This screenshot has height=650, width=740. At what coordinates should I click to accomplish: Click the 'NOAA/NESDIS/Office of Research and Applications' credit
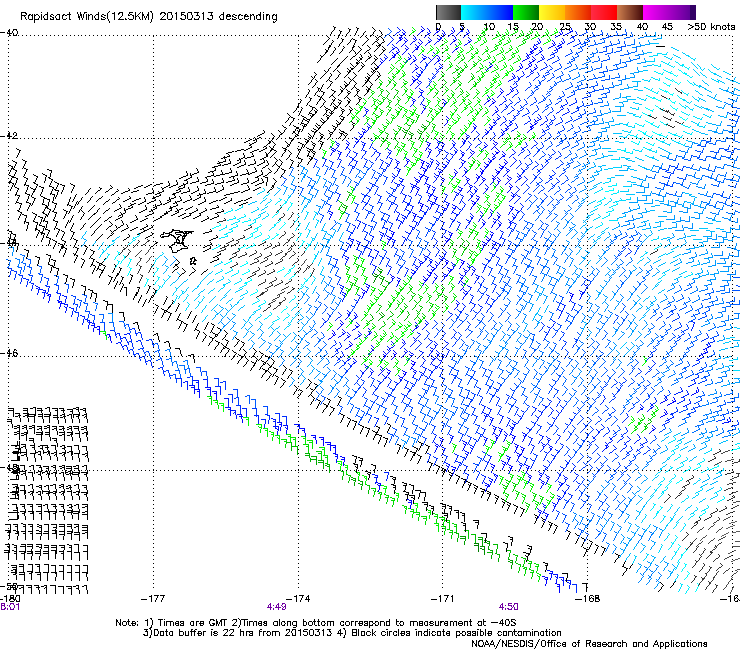[x=589, y=644]
